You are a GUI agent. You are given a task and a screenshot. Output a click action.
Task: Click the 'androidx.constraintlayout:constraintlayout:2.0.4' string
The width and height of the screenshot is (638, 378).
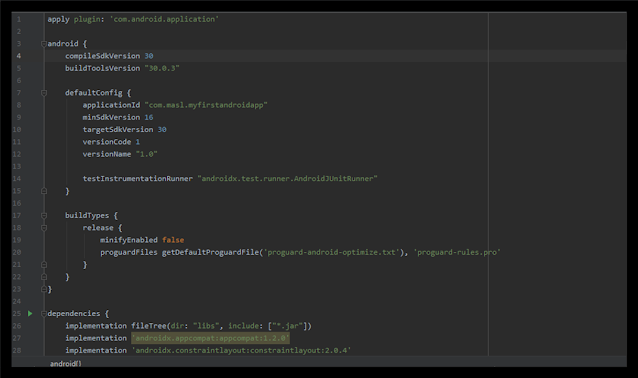click(241, 350)
